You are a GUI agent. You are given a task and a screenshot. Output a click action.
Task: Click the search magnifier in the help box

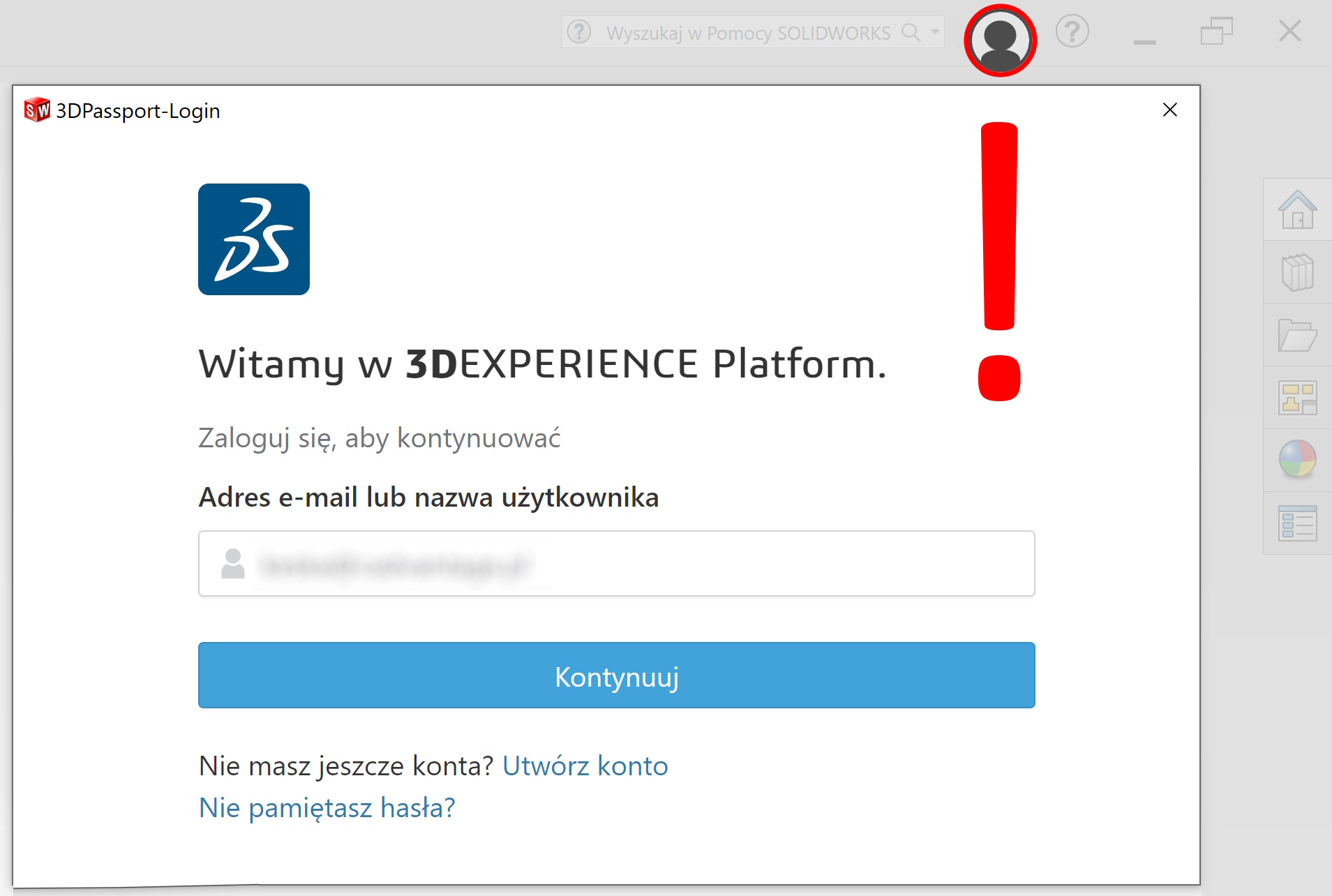(911, 32)
